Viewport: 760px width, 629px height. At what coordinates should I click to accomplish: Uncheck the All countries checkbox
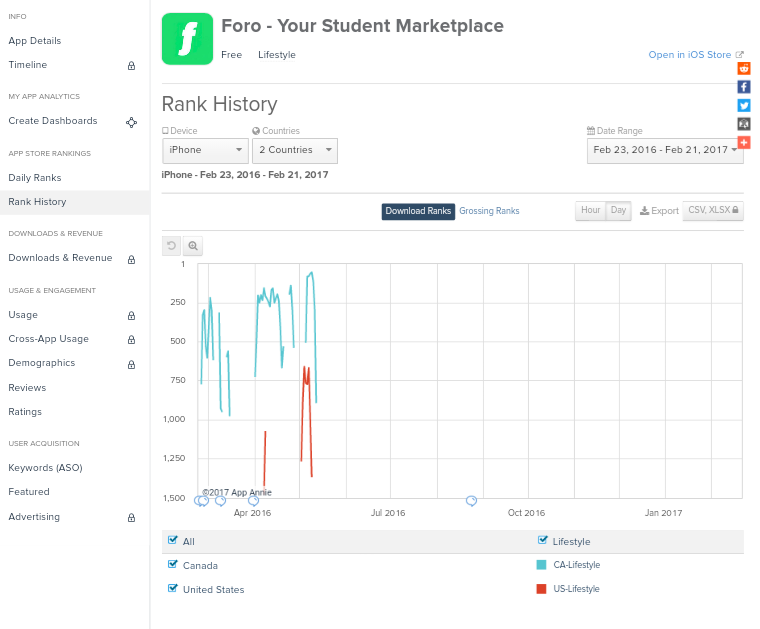173,541
